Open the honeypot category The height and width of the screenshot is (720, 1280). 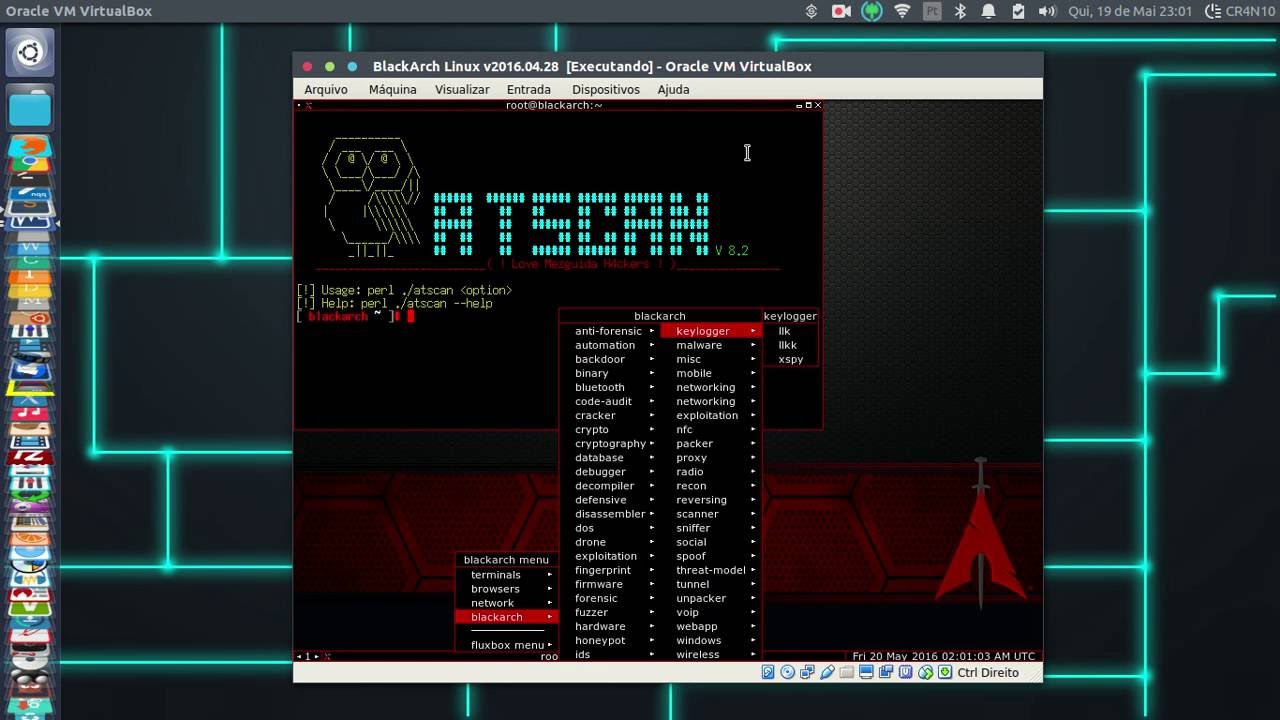pyautogui.click(x=610, y=640)
